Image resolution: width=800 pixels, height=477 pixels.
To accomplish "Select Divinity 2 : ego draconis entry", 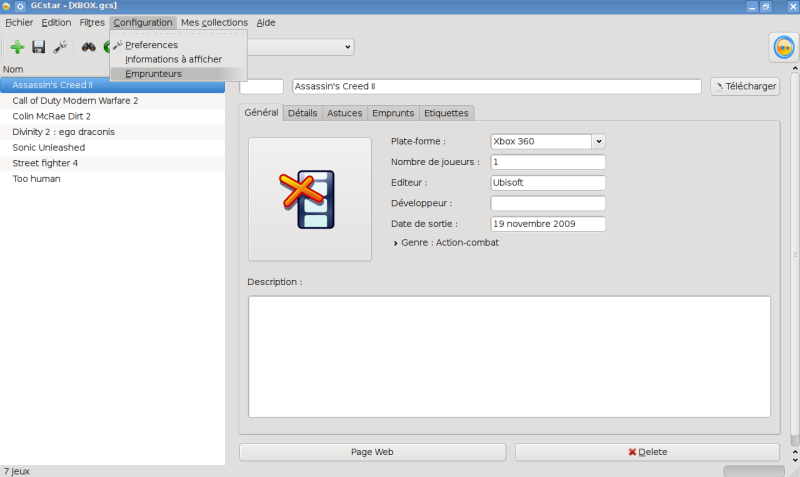I will tap(112, 132).
